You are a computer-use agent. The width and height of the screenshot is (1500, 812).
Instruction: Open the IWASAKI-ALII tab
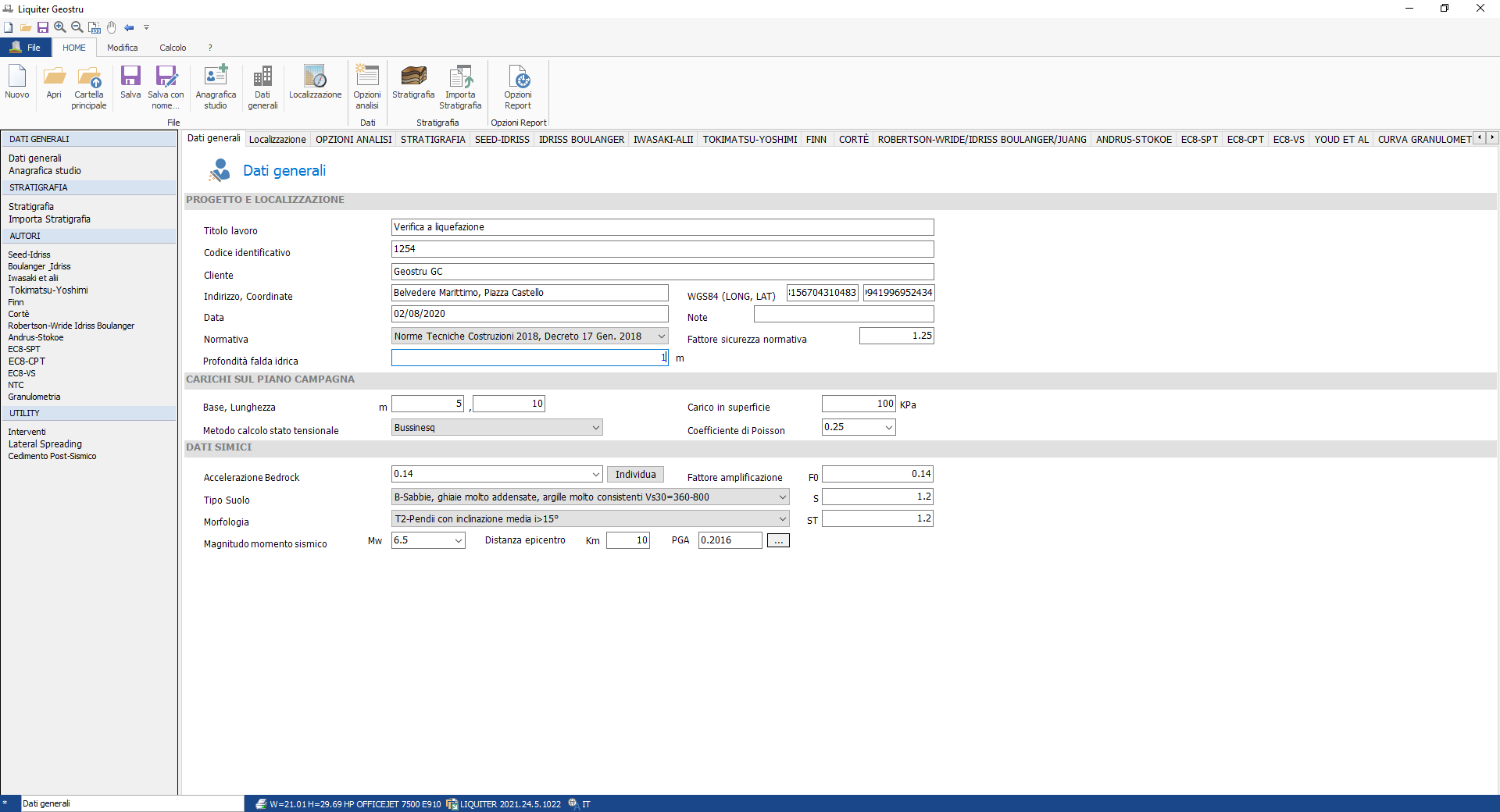tap(663, 140)
